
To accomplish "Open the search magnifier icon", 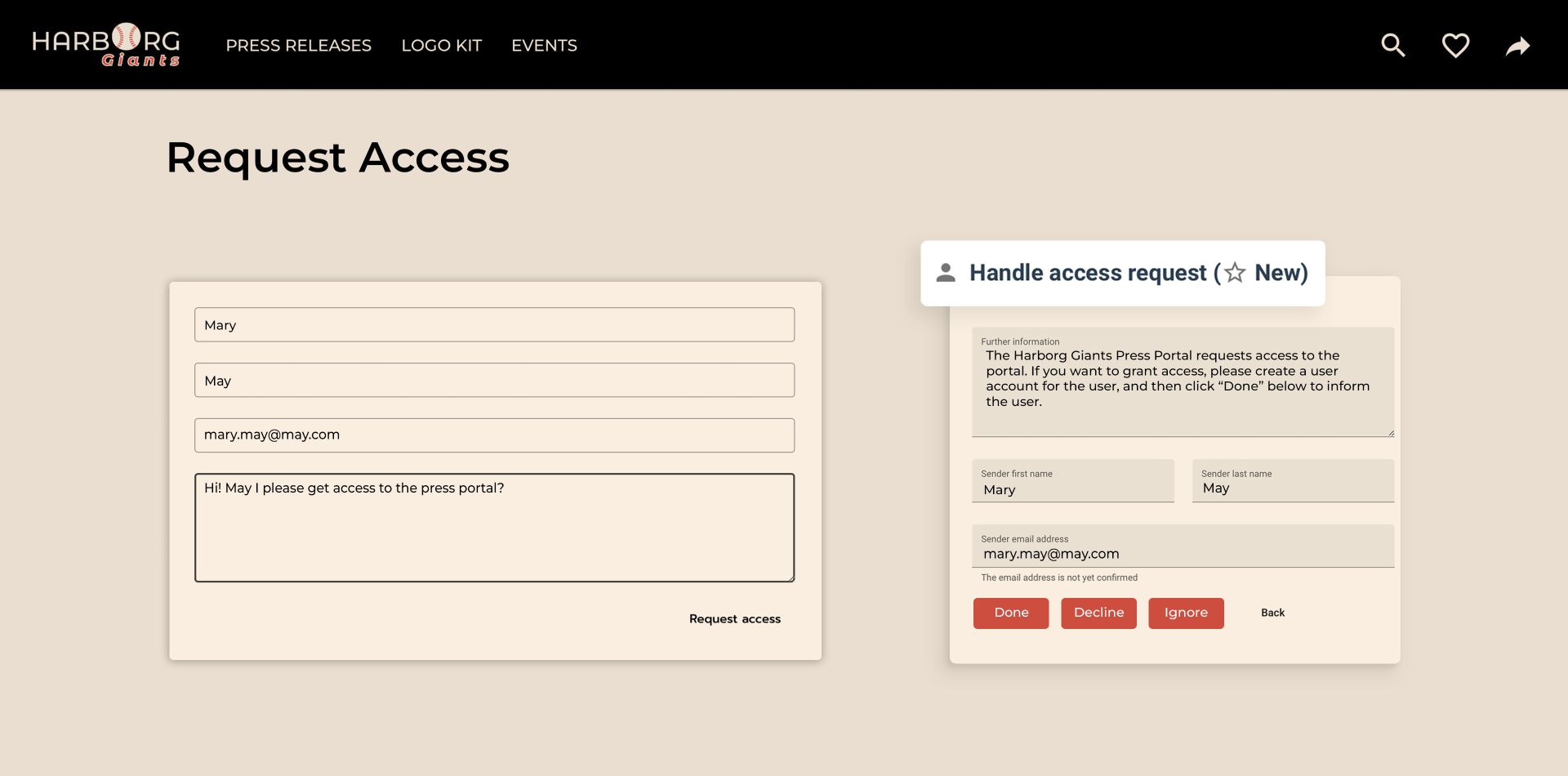I will point(1393,45).
